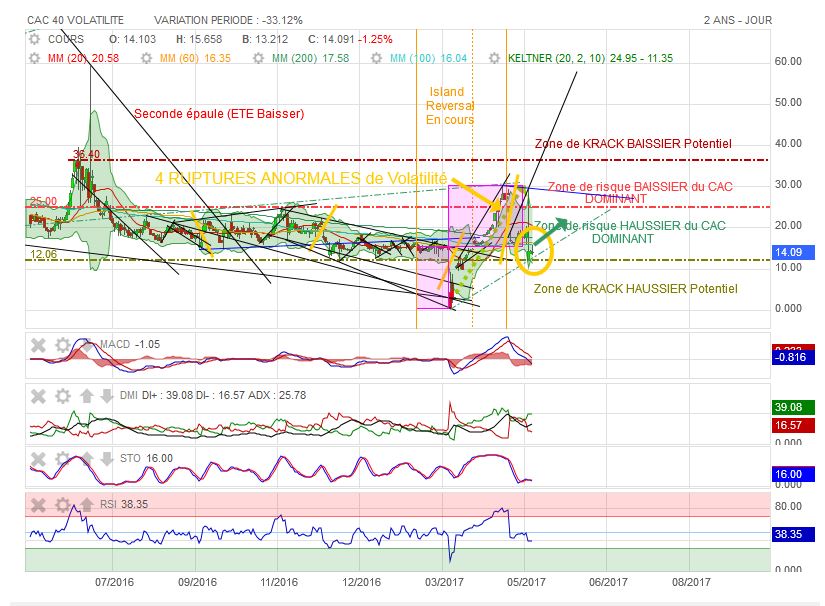Click the H: 15.658 high value
825x606 pixels.
tap(199, 39)
